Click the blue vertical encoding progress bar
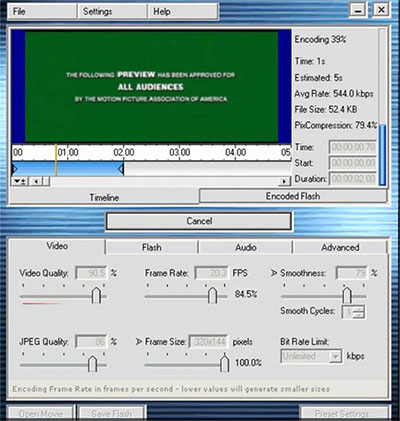400x421 pixels. point(382,155)
